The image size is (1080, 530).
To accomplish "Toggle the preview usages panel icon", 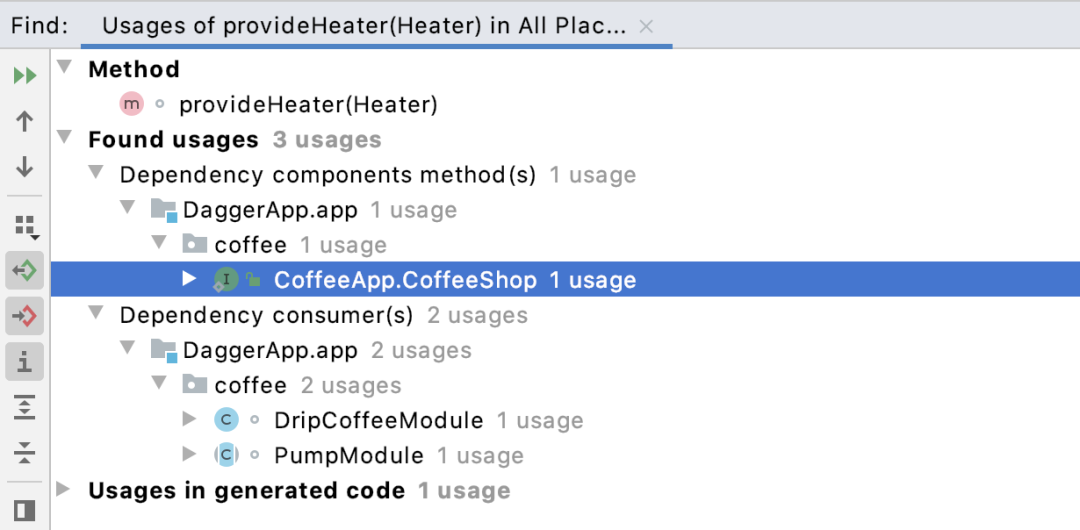I will (25, 511).
